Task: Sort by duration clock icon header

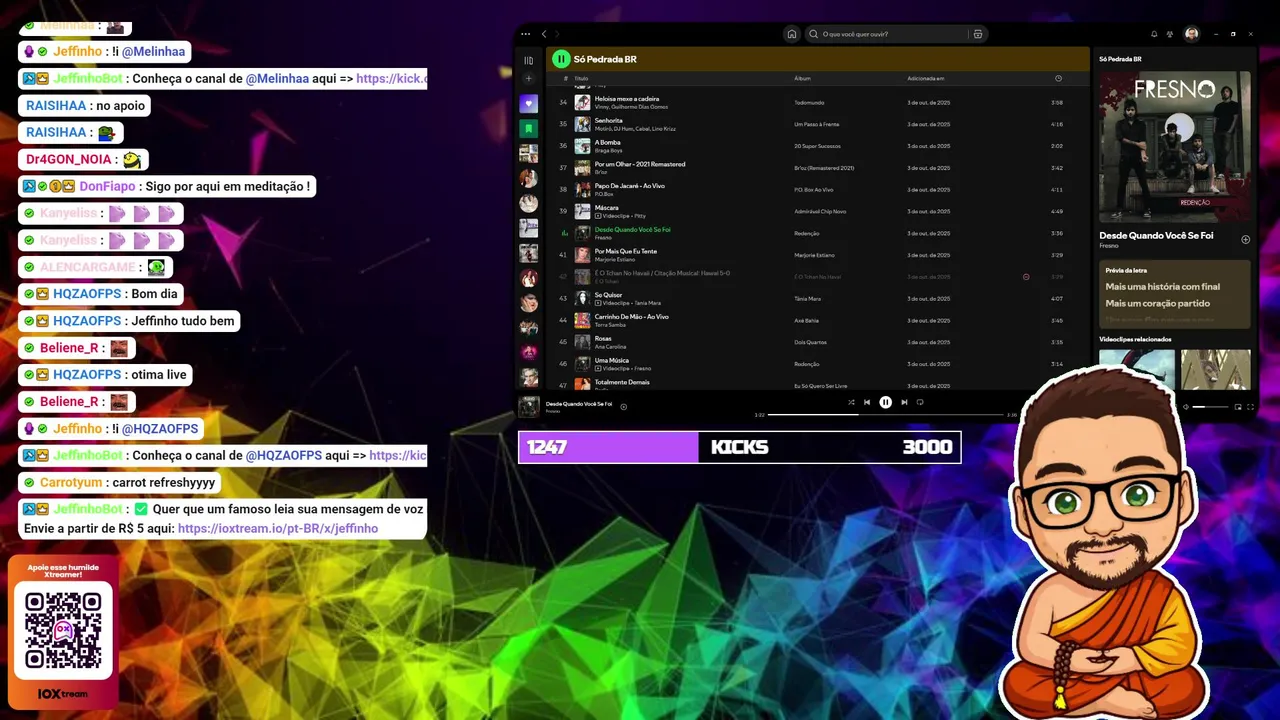Action: point(1058,78)
